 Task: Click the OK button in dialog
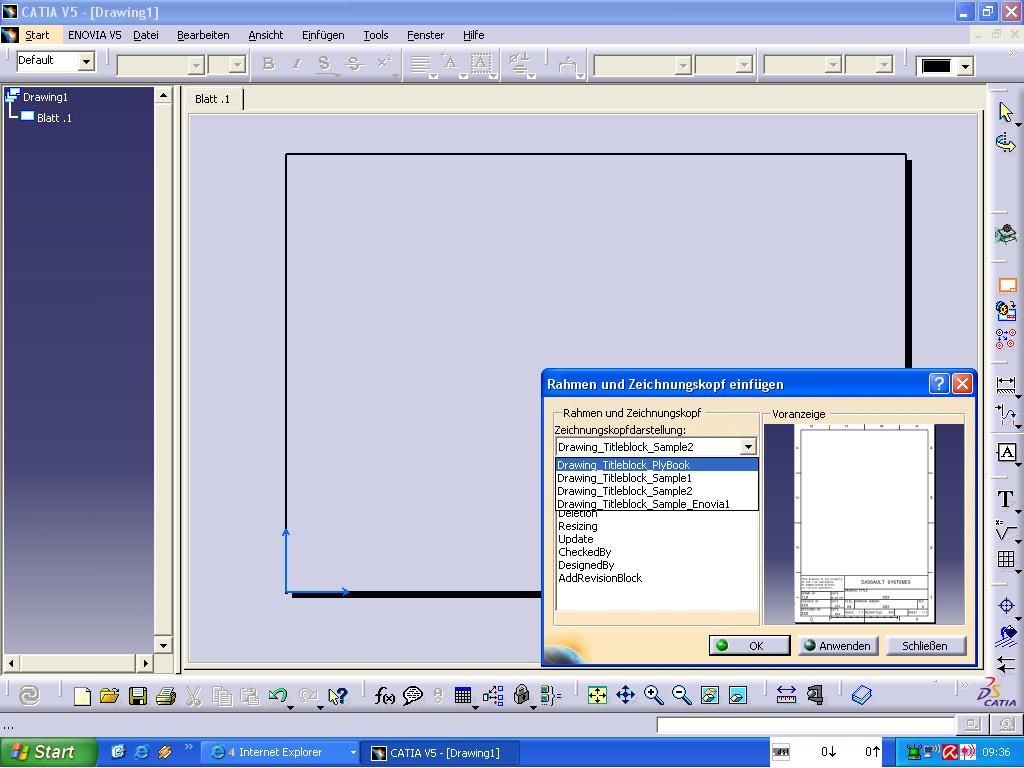click(749, 646)
